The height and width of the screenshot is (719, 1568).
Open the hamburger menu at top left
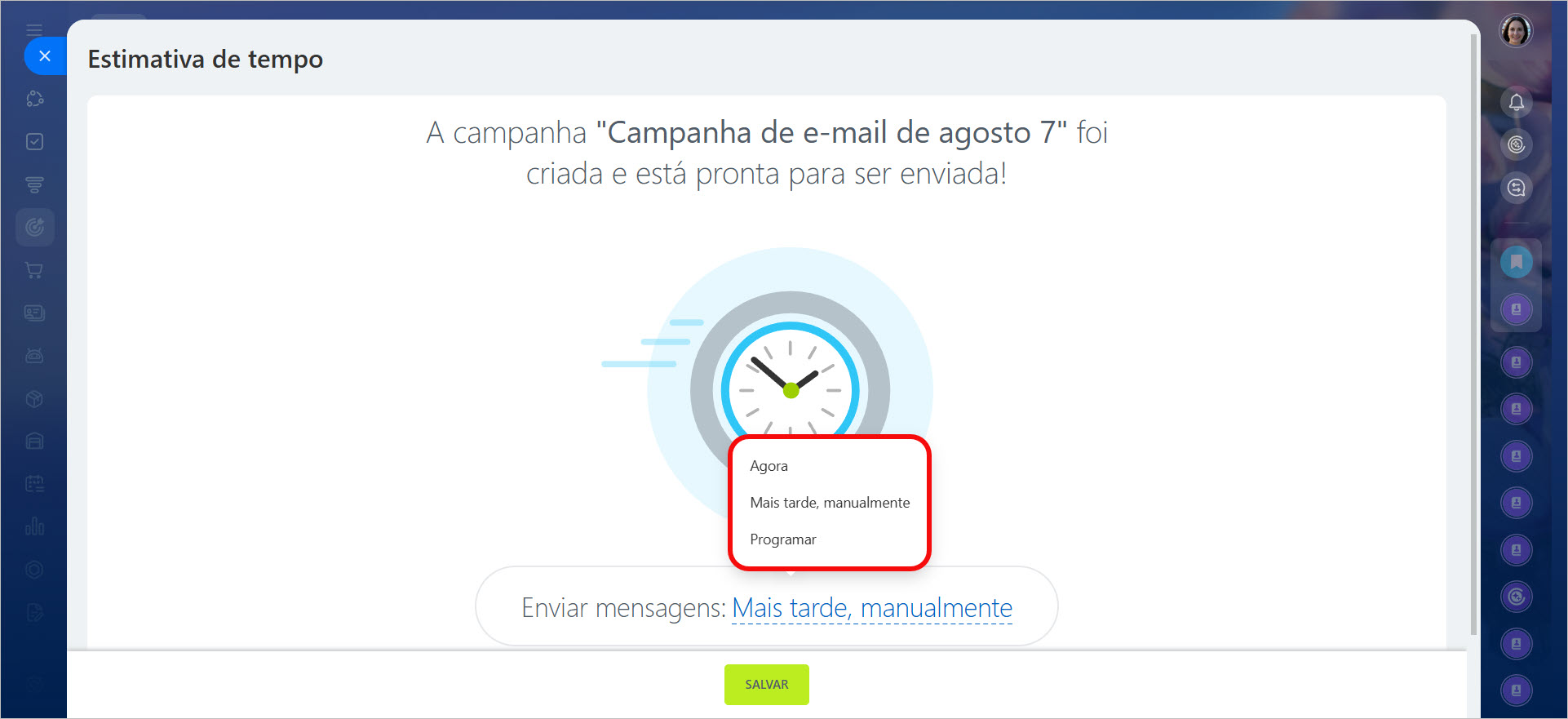coord(34,30)
